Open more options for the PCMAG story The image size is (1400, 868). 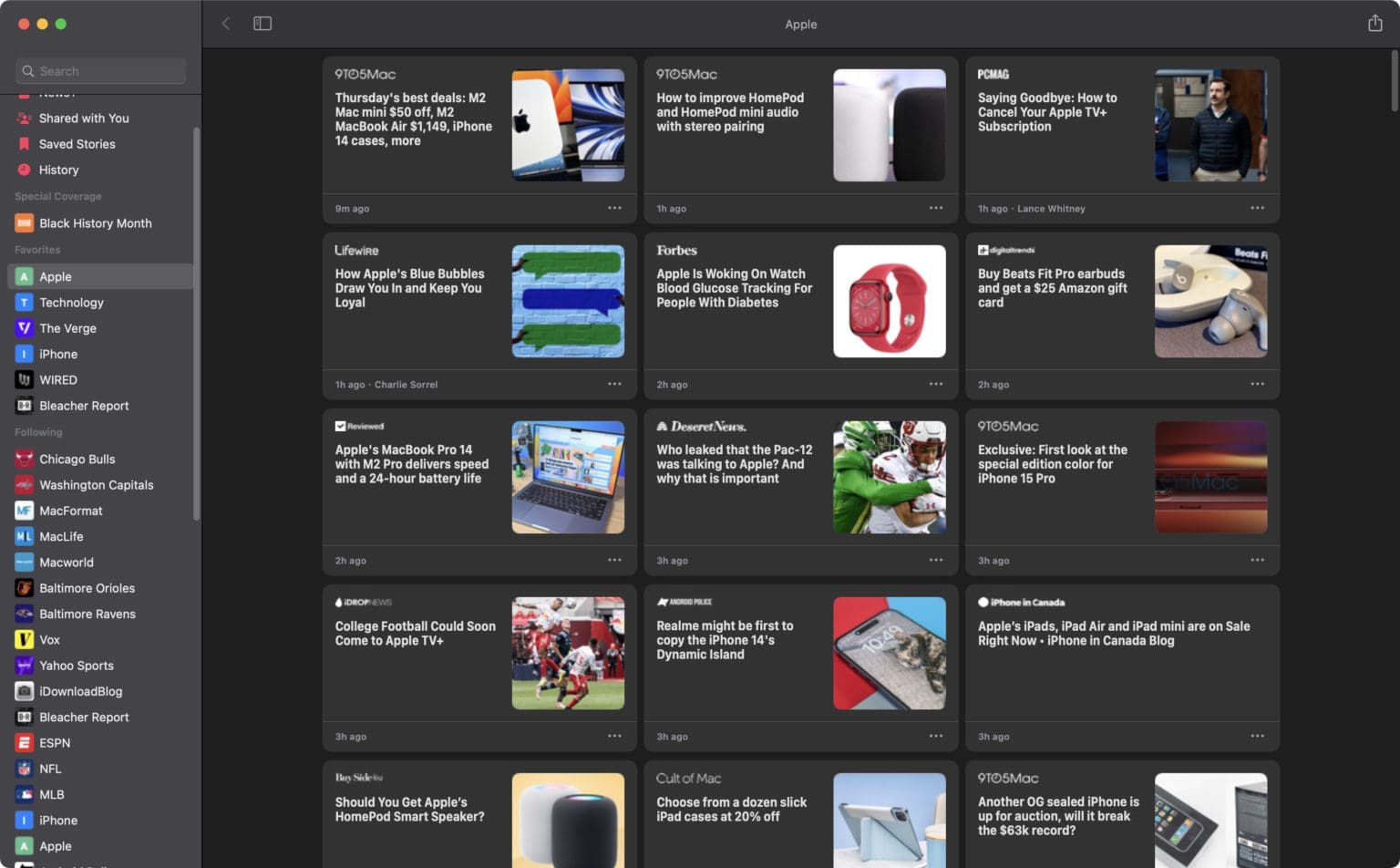tap(1258, 208)
